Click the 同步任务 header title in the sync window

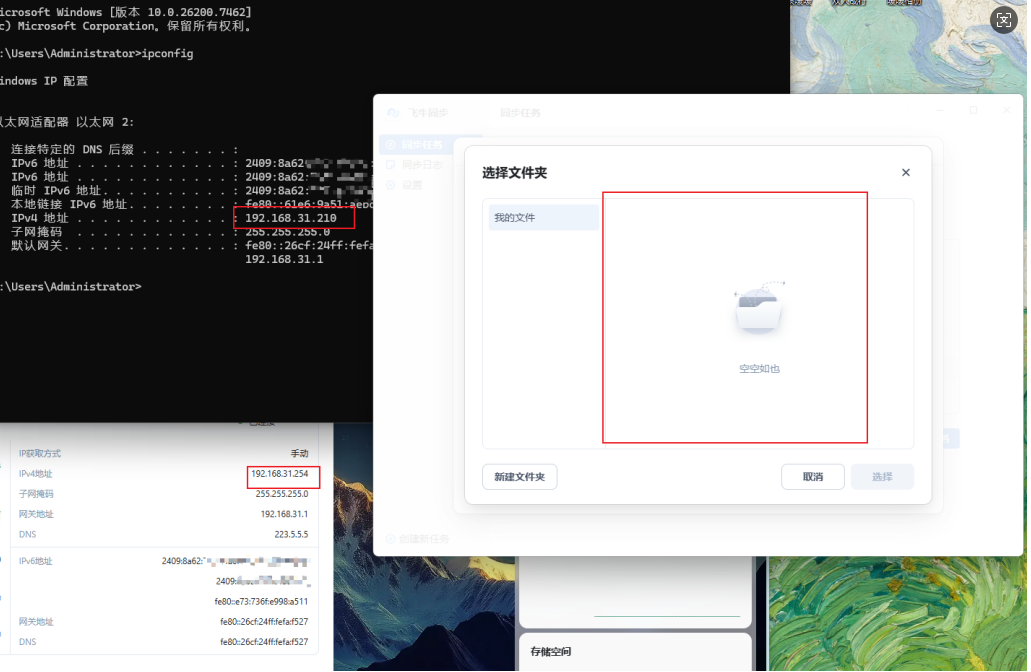520,113
